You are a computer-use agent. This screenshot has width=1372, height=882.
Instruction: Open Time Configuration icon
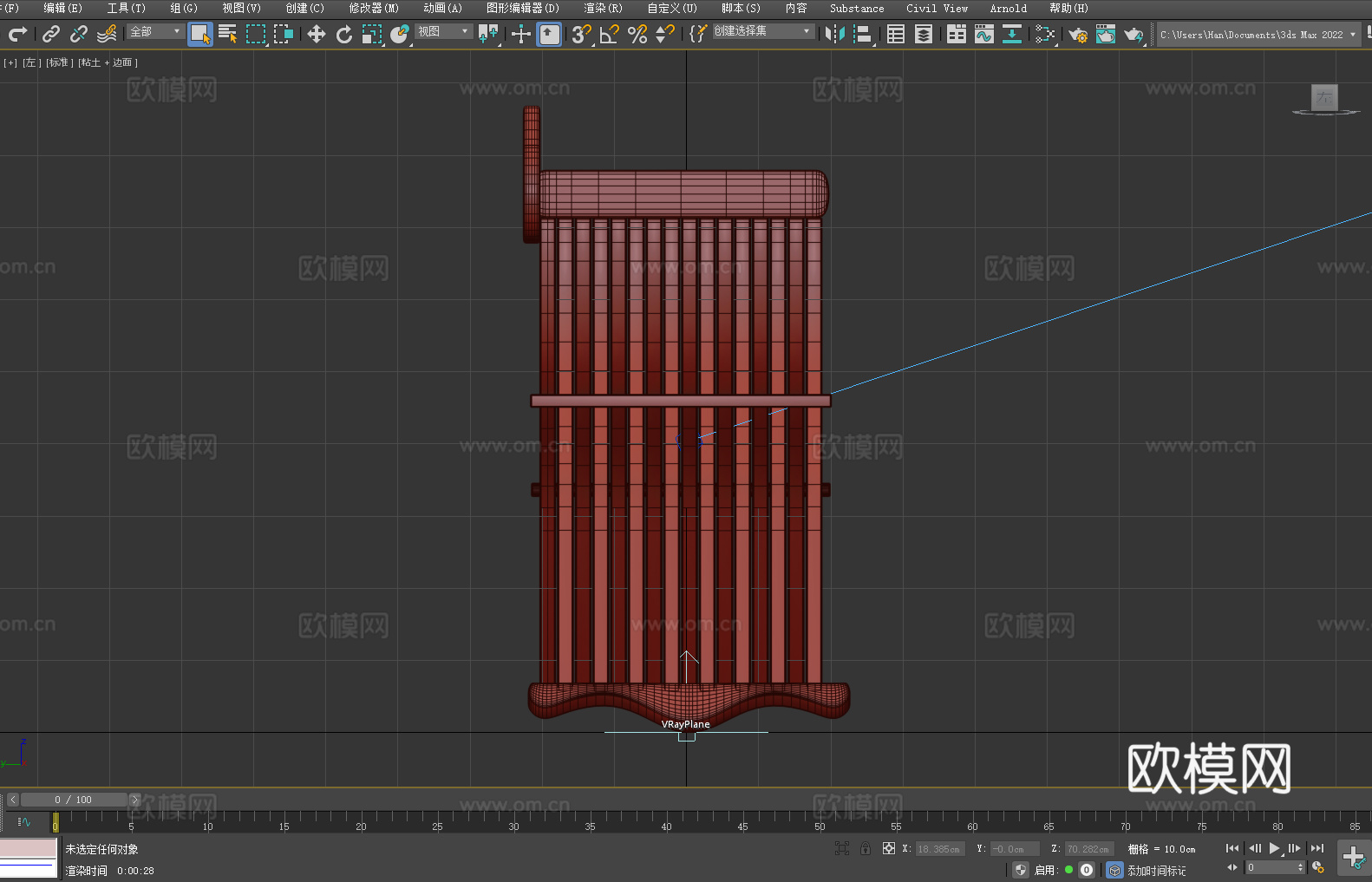1318,867
